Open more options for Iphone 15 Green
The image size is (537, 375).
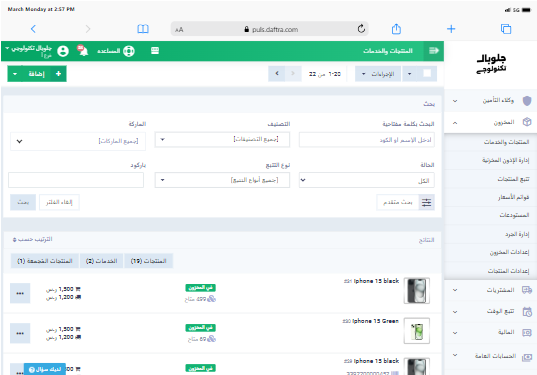click(20, 333)
